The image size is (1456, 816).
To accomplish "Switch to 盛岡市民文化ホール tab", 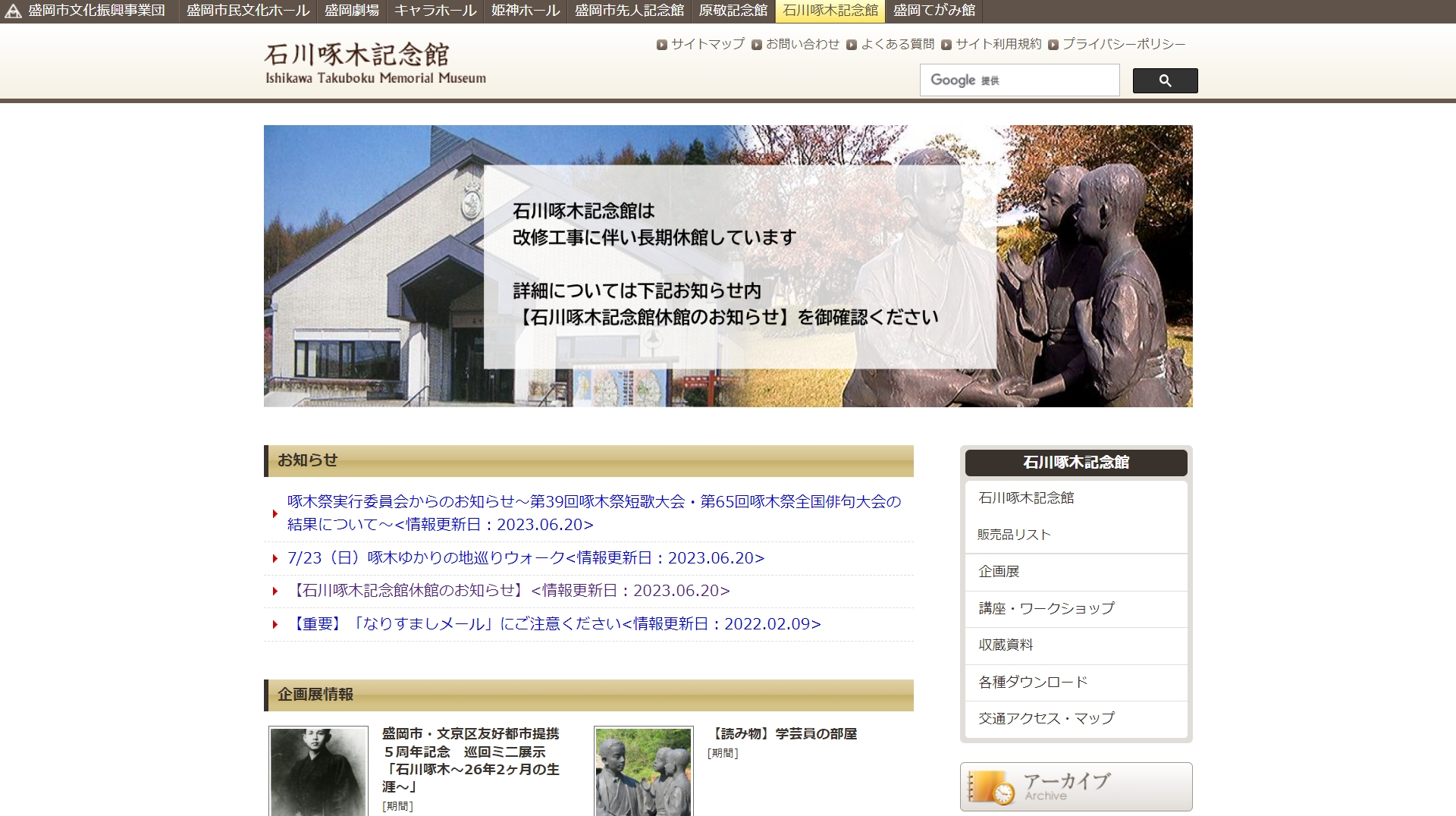I will click(x=248, y=11).
